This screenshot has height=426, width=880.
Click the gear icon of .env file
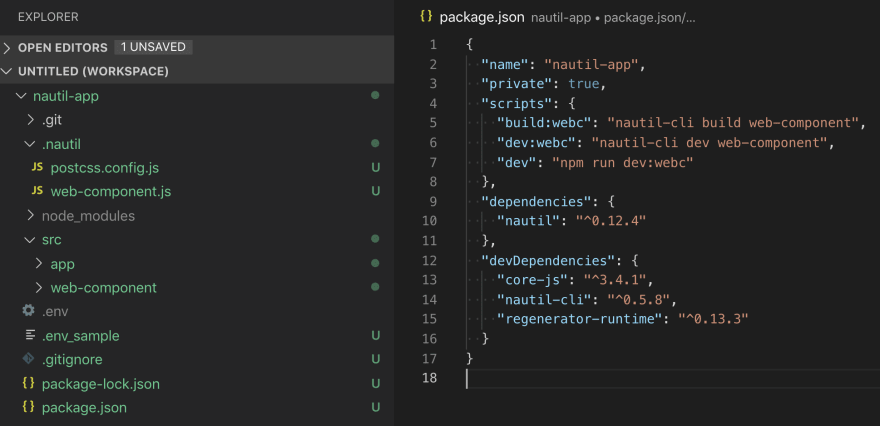28,310
